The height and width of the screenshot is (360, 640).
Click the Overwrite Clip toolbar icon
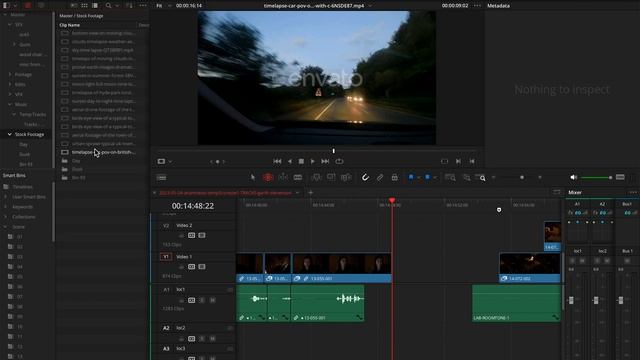(331, 177)
